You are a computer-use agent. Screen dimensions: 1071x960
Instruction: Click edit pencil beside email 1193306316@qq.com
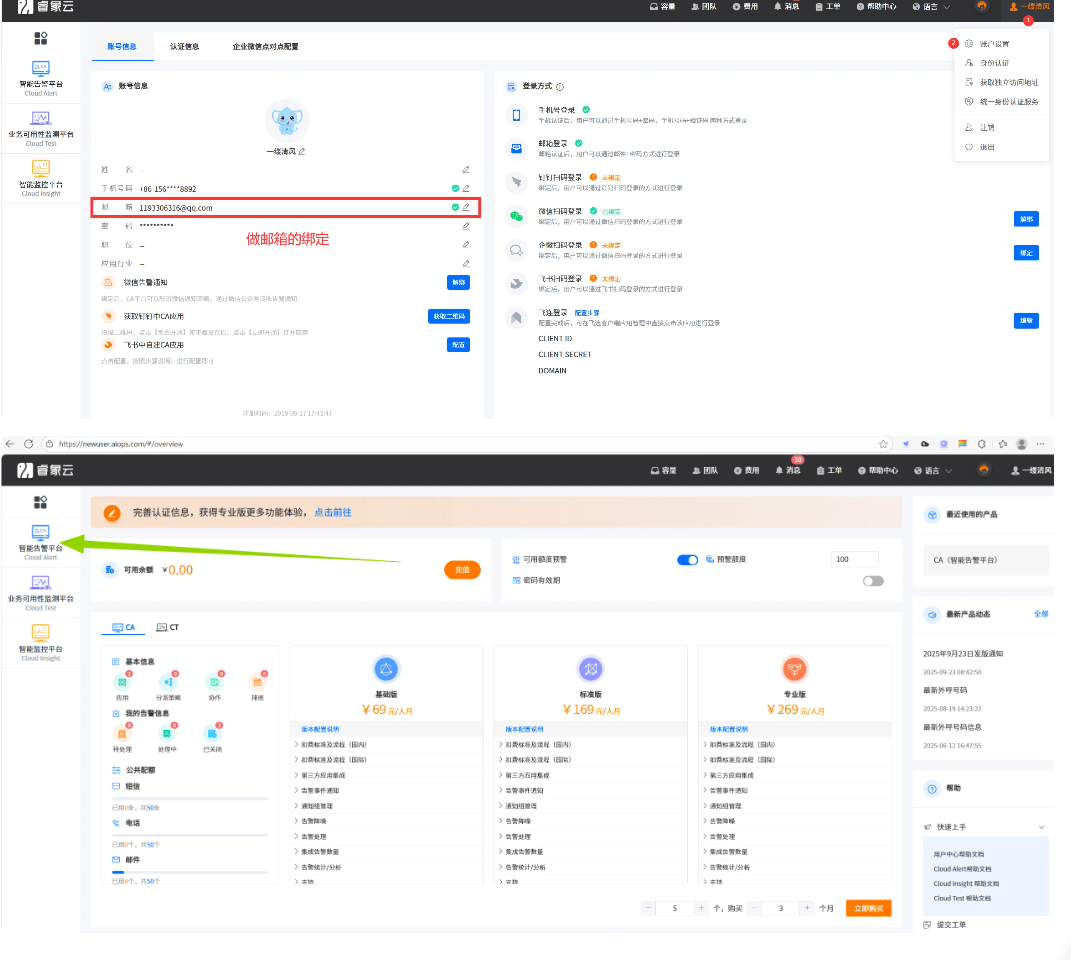coord(466,207)
